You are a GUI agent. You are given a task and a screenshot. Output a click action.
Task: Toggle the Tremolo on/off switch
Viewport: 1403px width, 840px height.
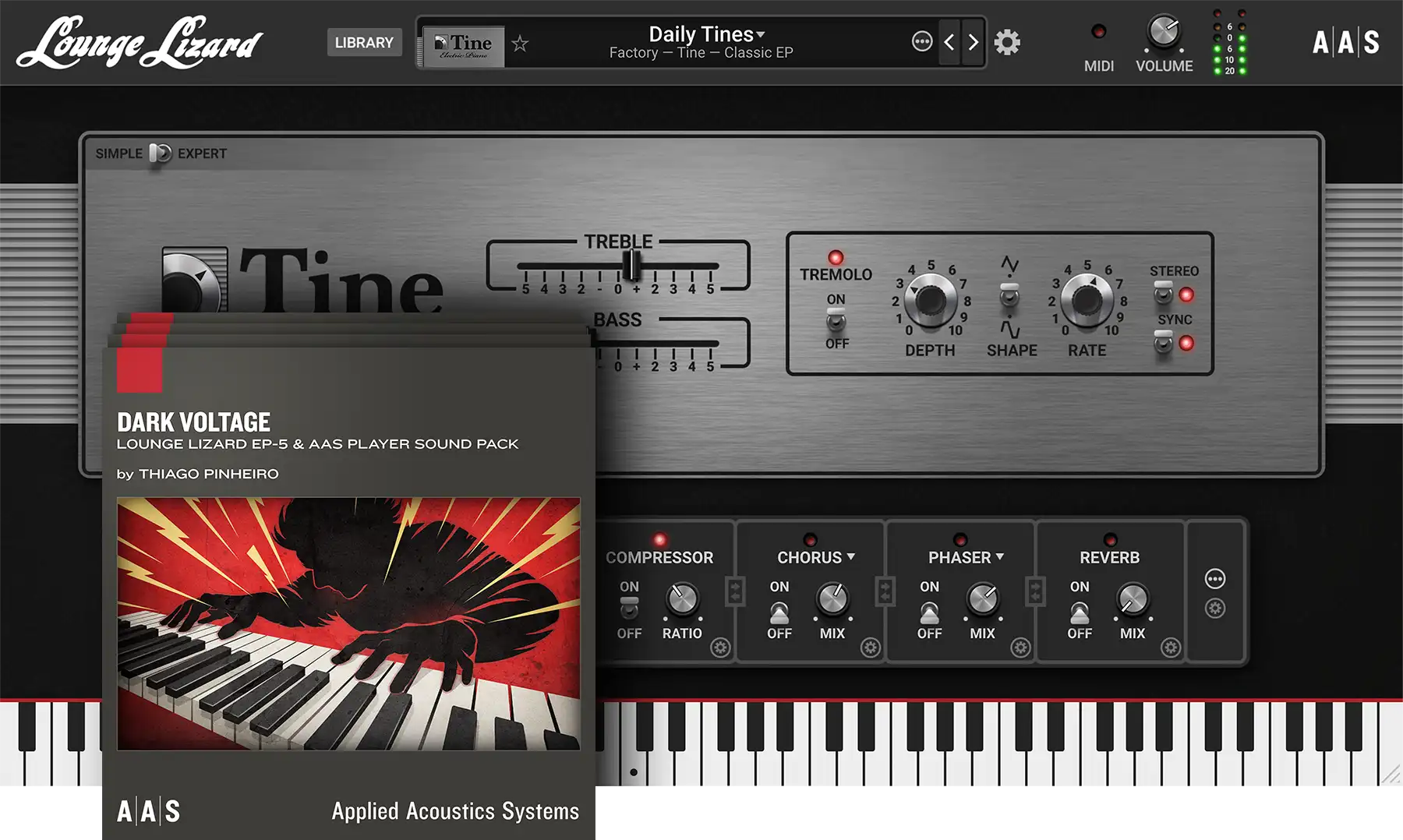click(x=836, y=320)
